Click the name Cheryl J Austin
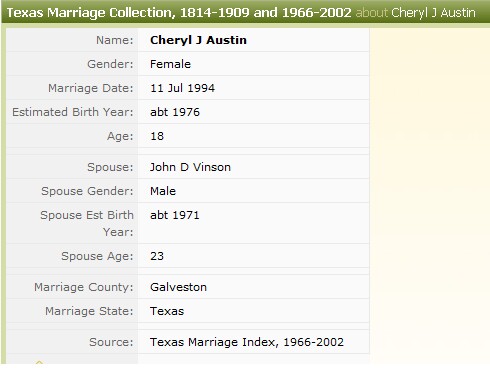Viewport: 490px width, 368px height. pos(198,40)
